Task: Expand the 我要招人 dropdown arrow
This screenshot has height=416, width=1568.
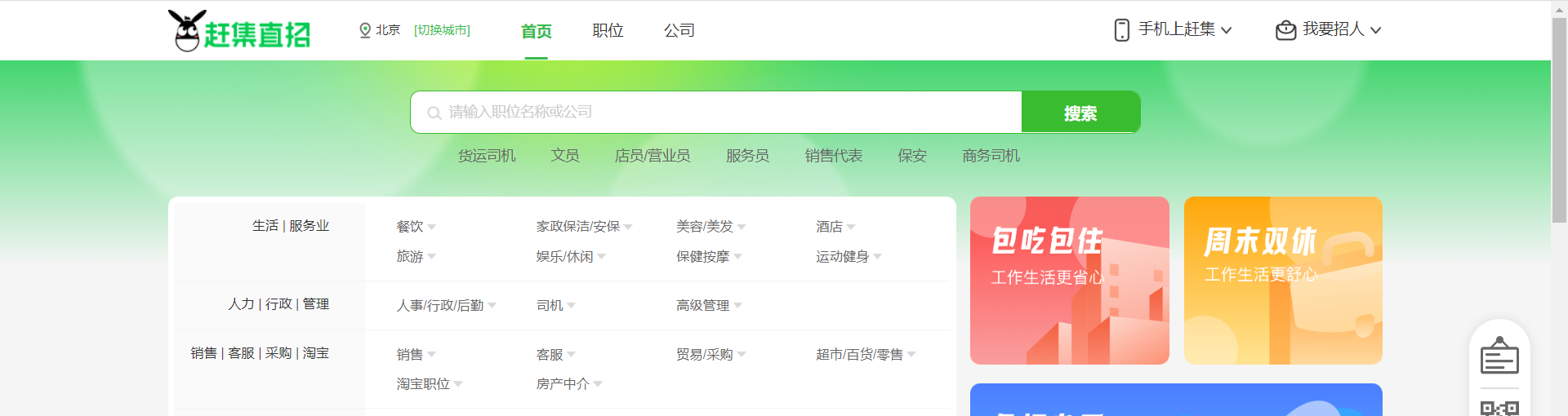Action: pos(1375,30)
